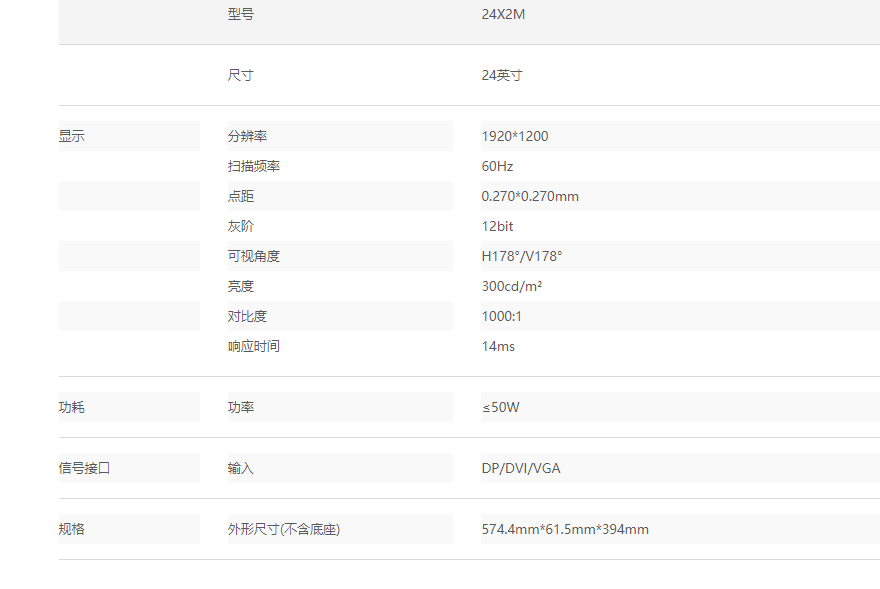880x589 pixels.
Task: Click the '功耗' category heading
Action: pos(72,407)
